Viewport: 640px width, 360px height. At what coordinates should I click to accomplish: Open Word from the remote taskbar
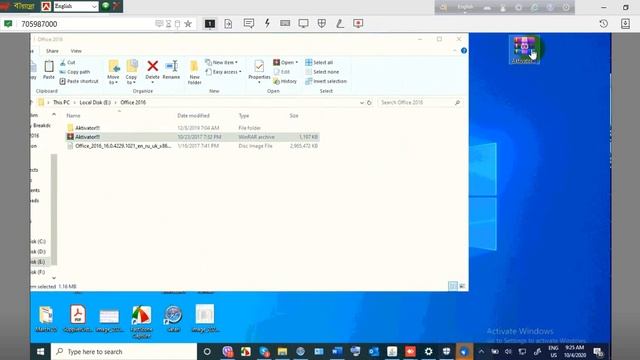pos(337,351)
